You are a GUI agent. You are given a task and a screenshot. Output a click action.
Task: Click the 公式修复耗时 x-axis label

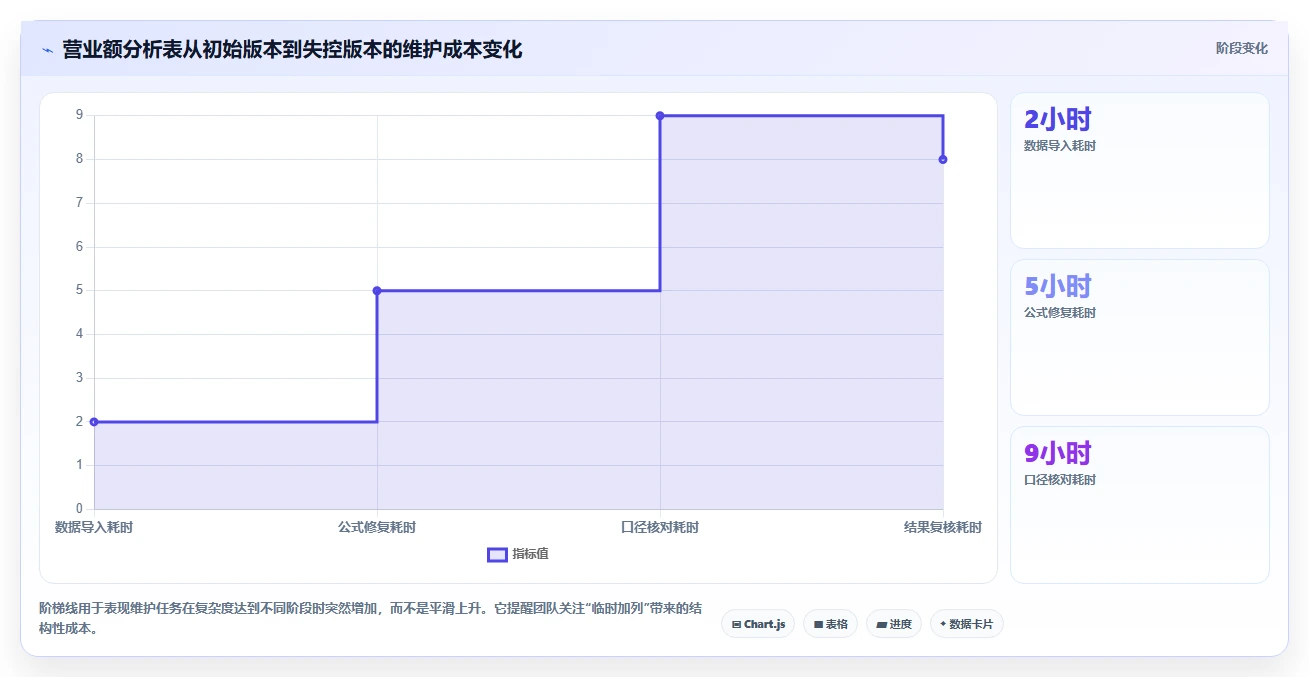tap(377, 527)
